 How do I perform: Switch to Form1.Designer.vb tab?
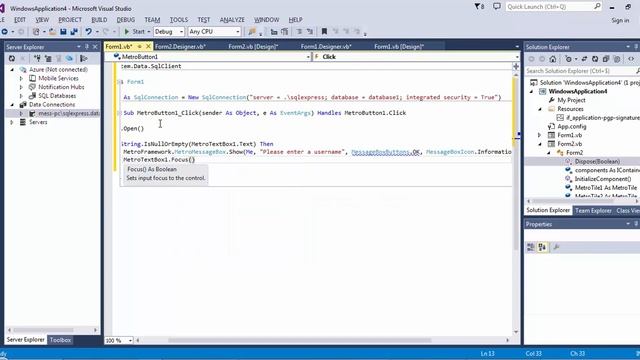[x=326, y=47]
